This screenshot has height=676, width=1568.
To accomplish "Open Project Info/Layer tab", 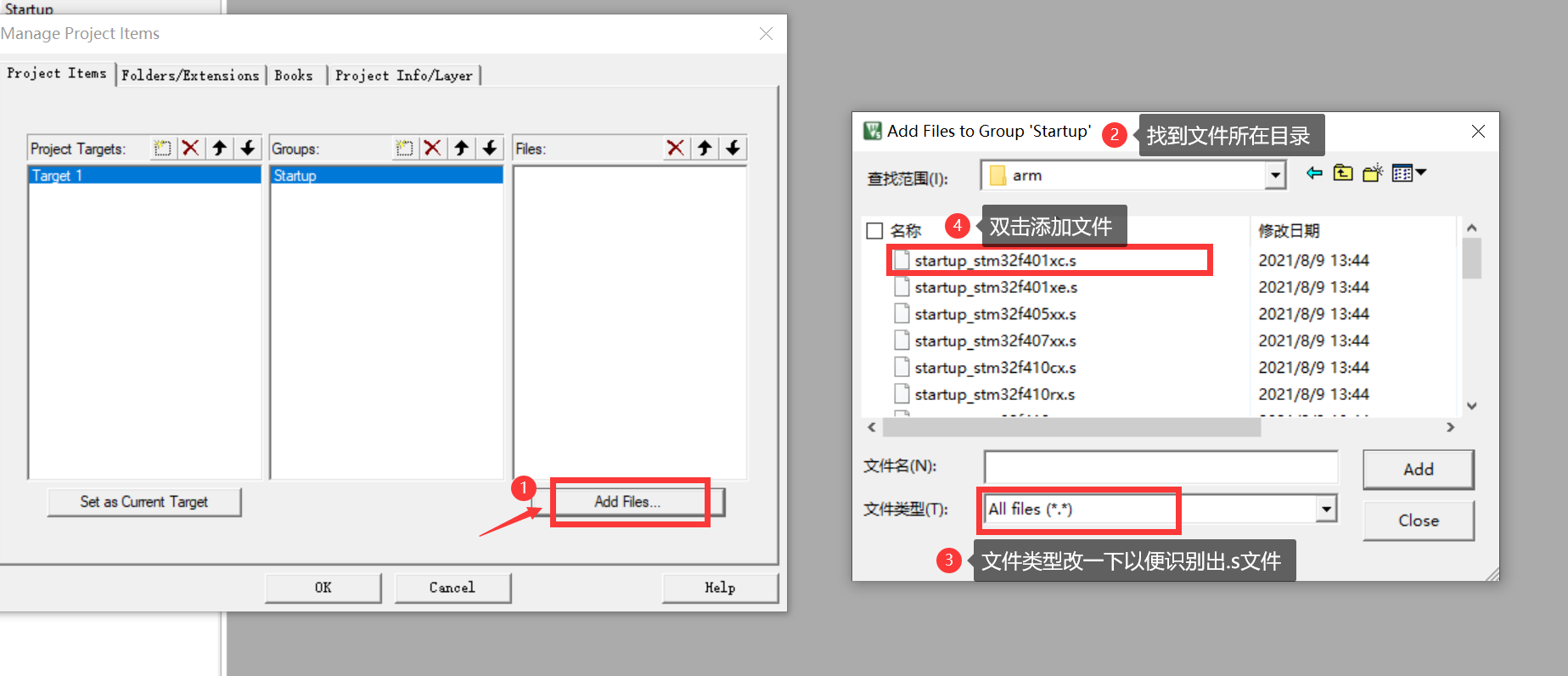I will point(404,76).
